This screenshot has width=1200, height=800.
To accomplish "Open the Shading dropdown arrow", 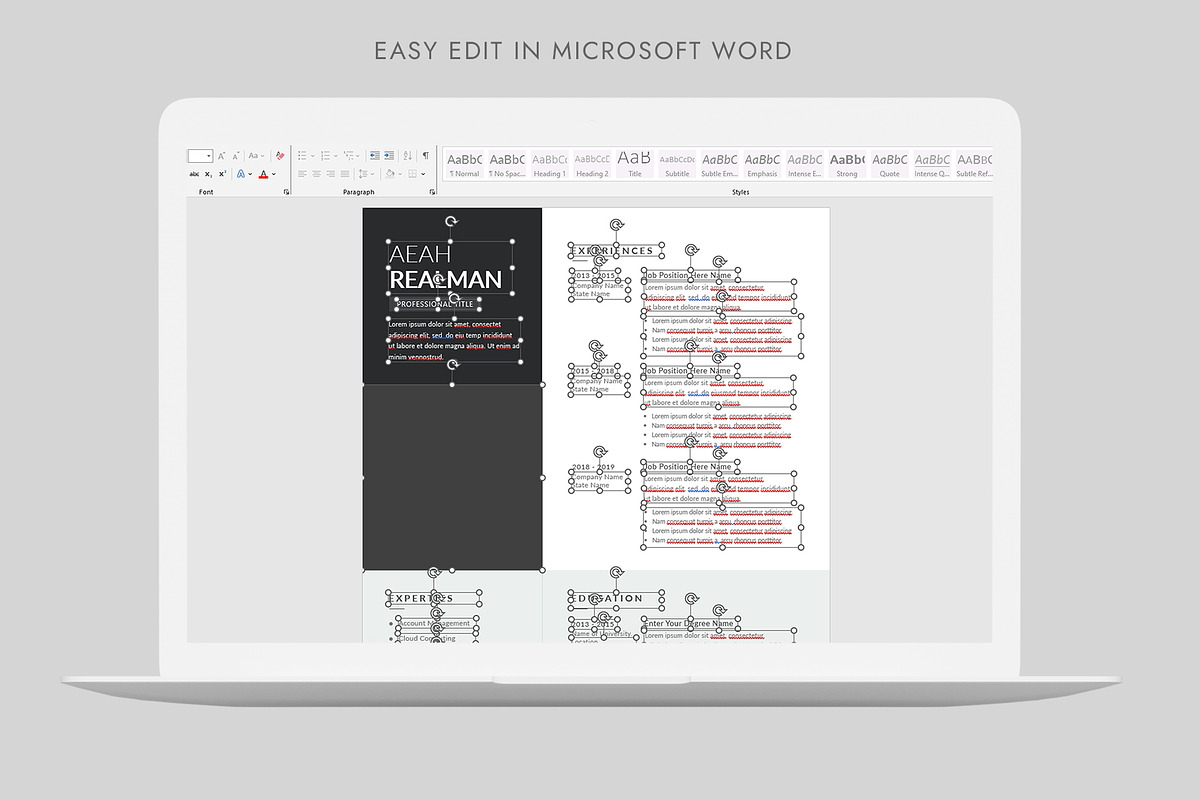I will click(x=400, y=174).
